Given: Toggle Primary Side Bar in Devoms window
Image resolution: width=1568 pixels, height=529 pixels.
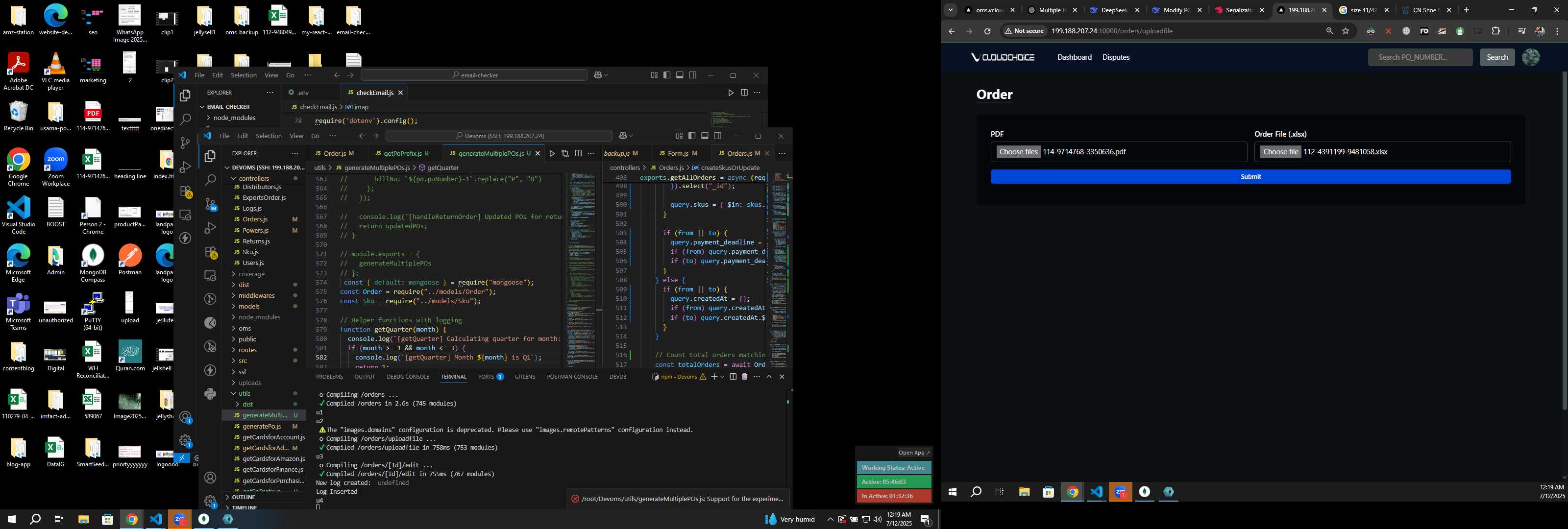Looking at the screenshot, I should tap(691, 136).
